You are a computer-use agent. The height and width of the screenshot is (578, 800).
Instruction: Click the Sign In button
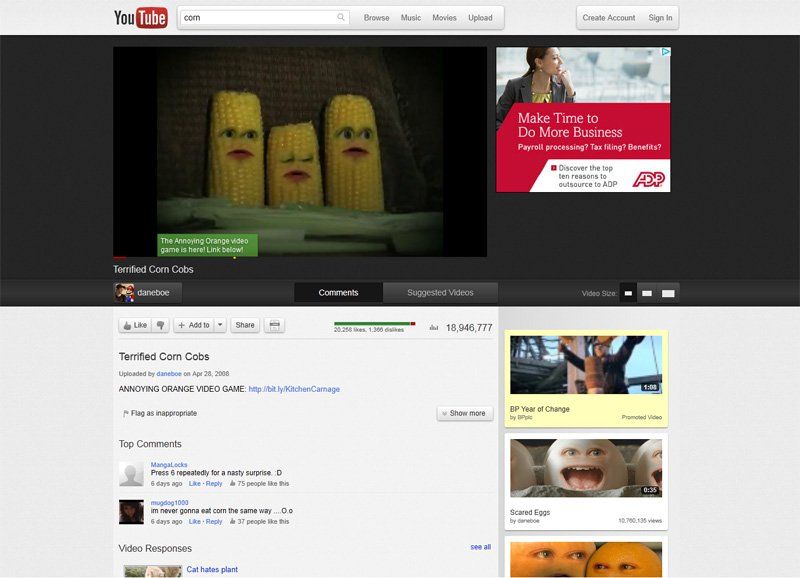pos(660,18)
